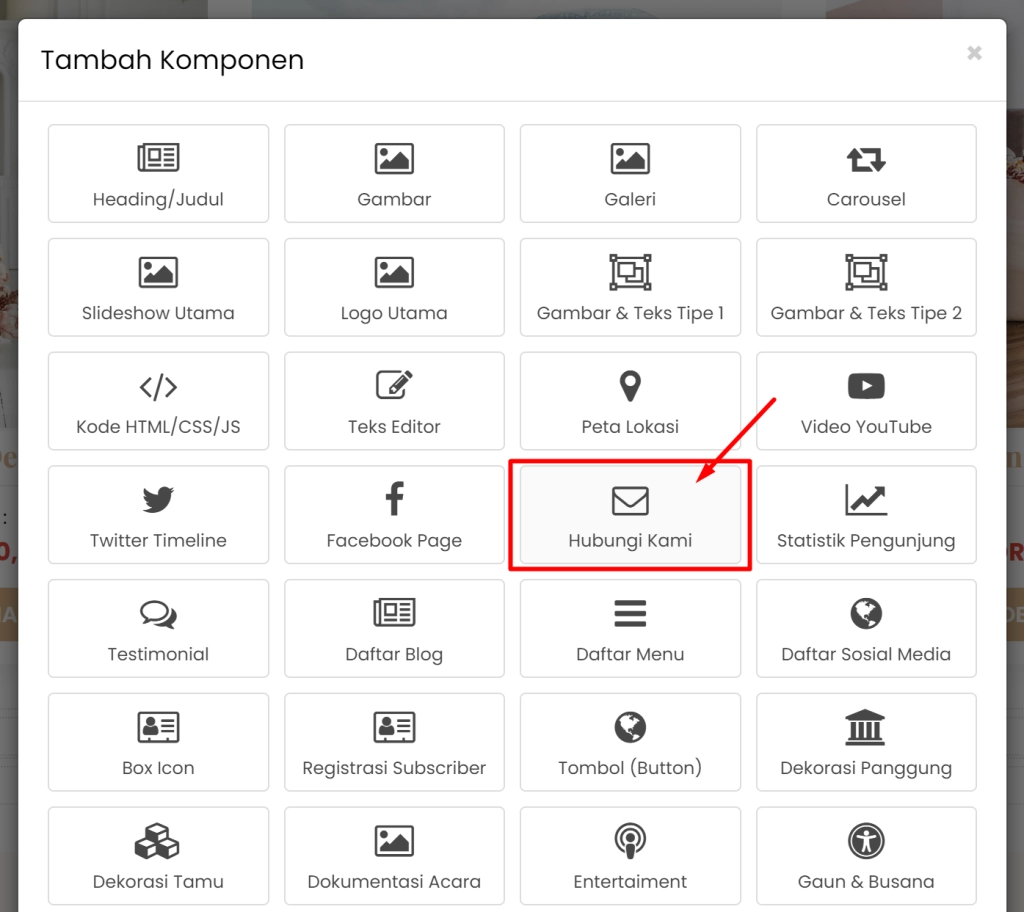Add the Slideshow Utama component

pos(158,287)
